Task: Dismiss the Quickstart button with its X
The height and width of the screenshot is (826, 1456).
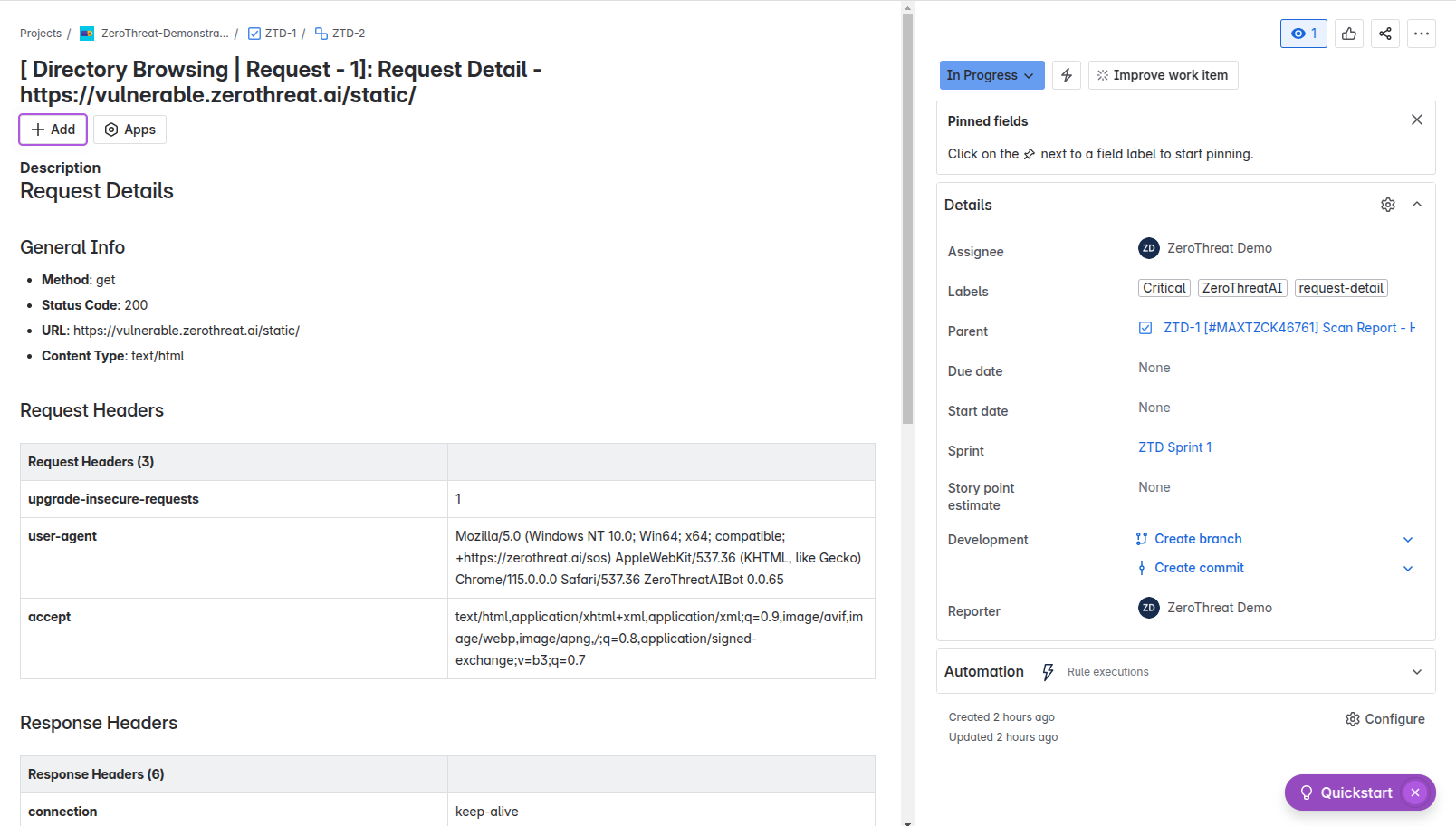Action: tap(1415, 792)
